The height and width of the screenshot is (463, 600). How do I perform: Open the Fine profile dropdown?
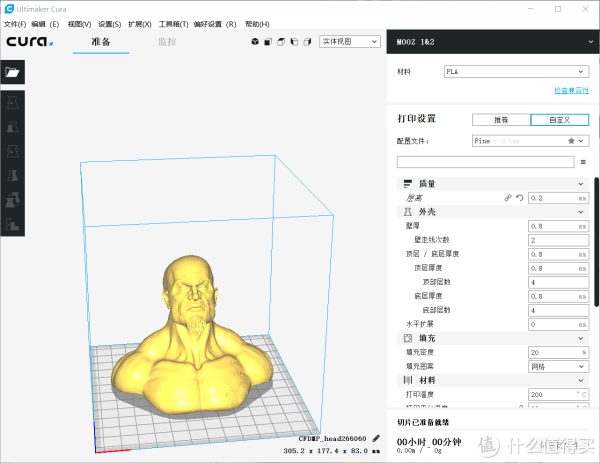point(530,141)
